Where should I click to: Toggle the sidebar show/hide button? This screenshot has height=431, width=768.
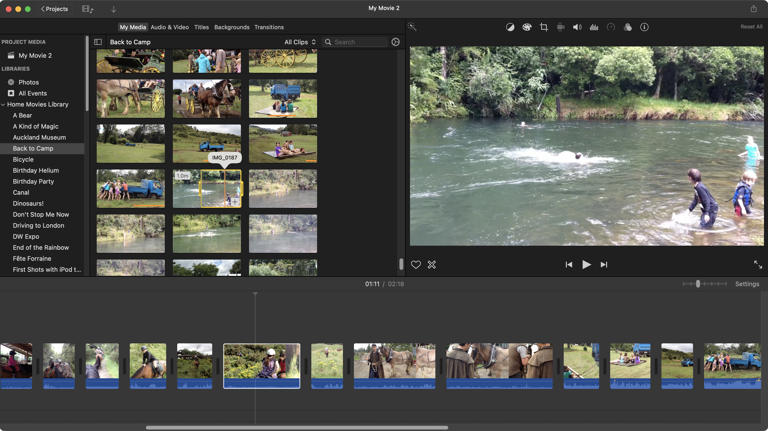tap(98, 42)
